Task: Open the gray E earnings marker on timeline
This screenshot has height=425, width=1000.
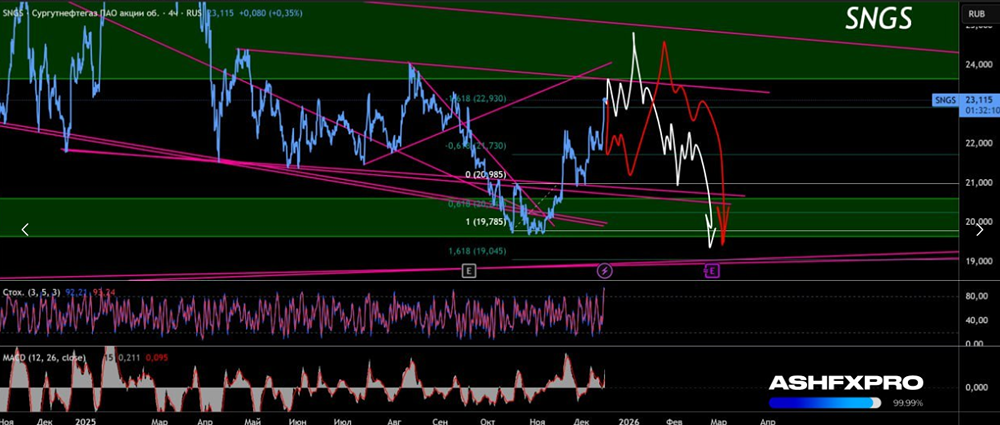Action: click(x=469, y=271)
